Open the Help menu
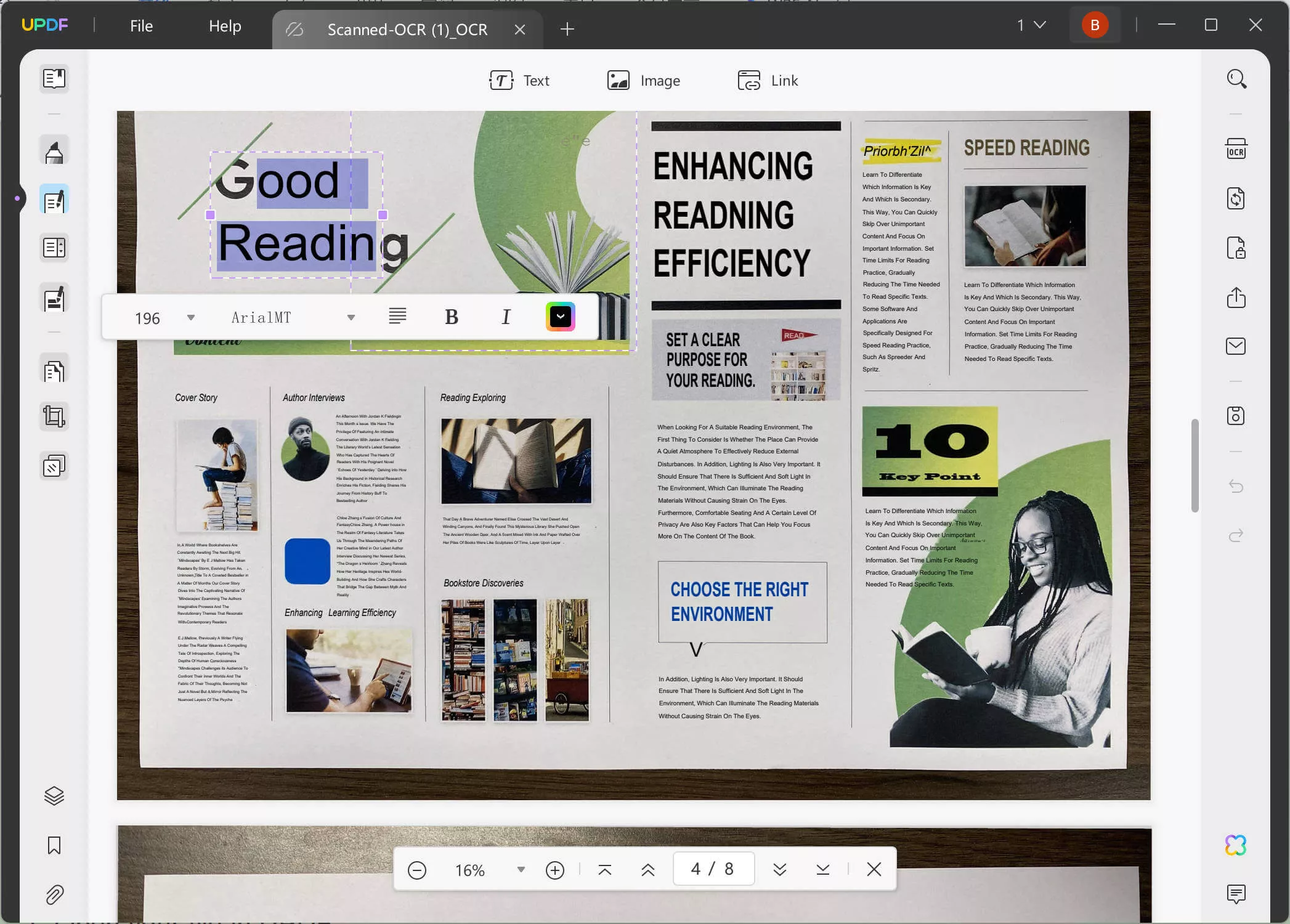 pos(225,26)
